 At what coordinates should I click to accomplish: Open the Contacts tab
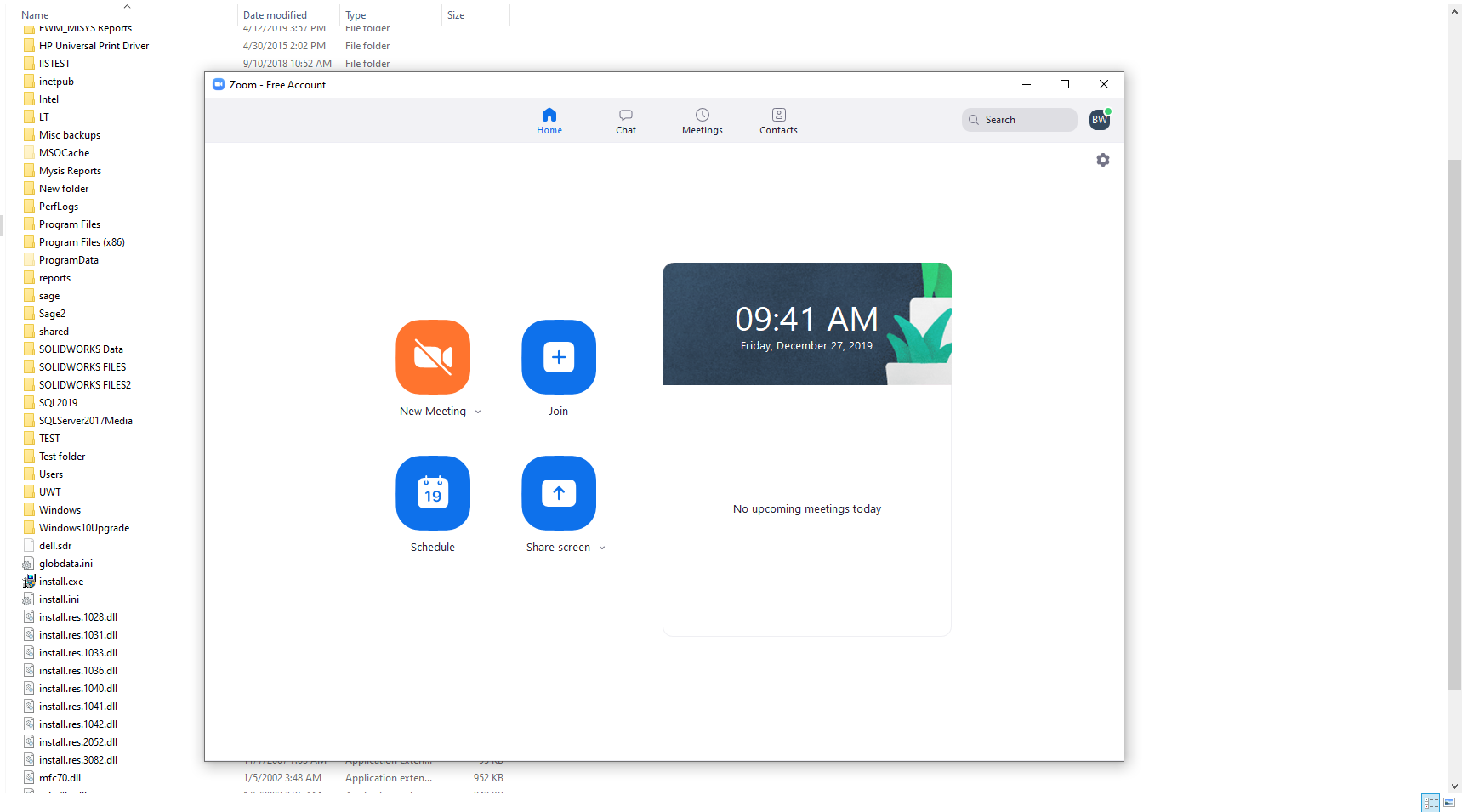coord(779,121)
